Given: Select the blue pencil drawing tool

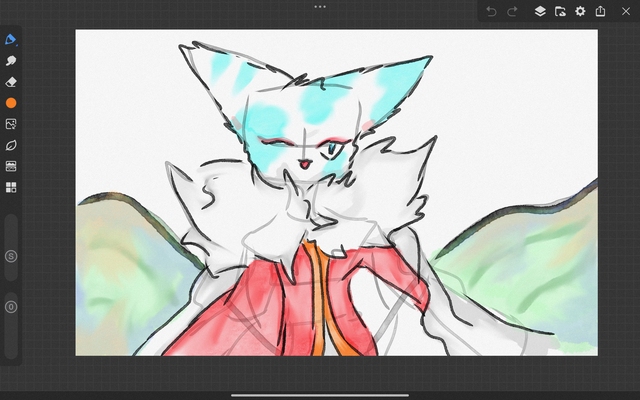Looking at the screenshot, I should [11, 40].
